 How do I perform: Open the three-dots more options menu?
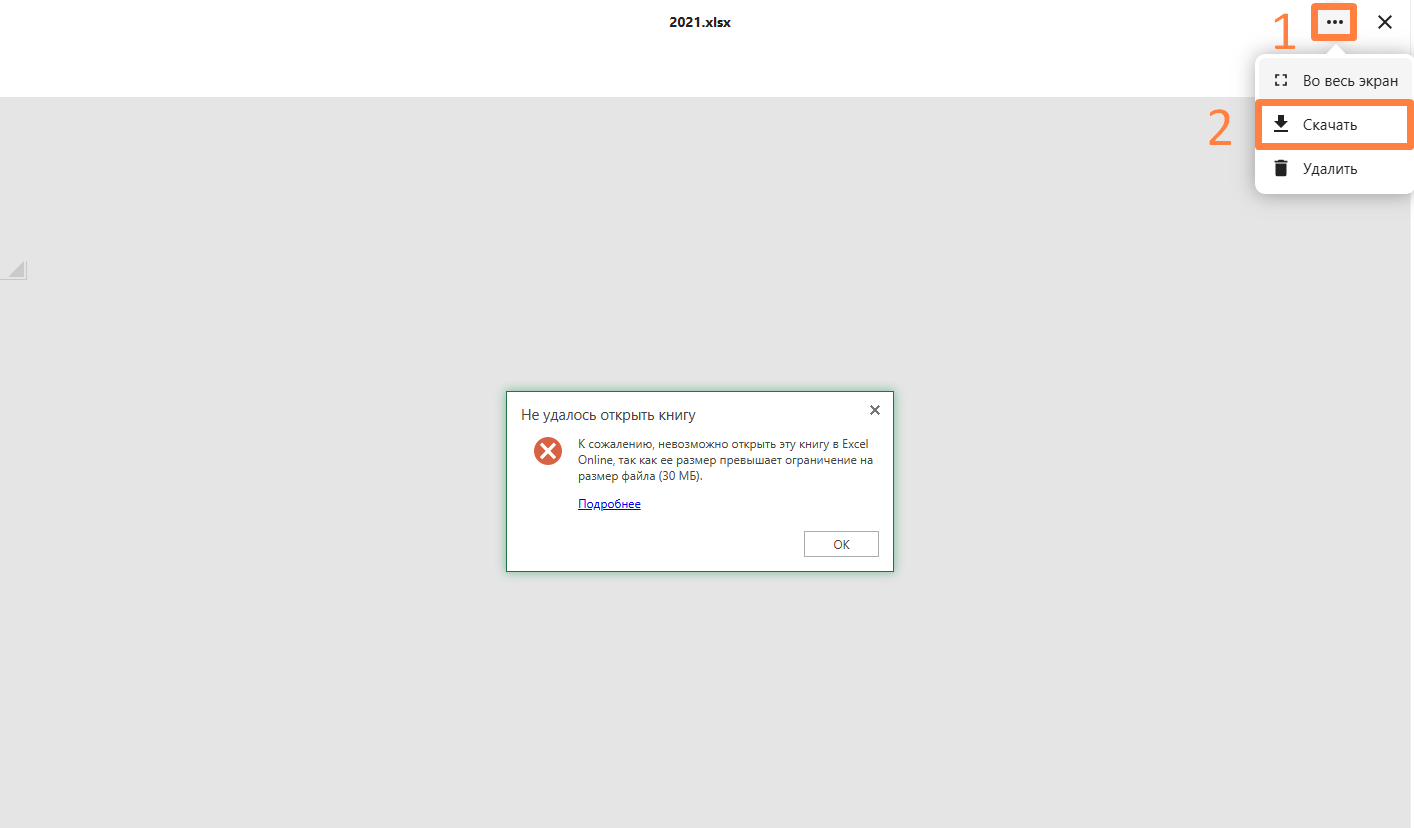(x=1334, y=22)
